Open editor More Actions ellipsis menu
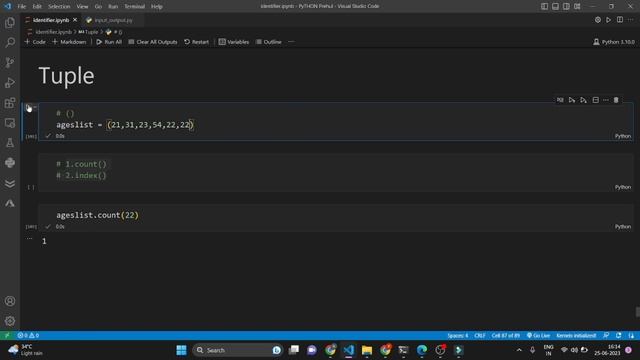640x360 pixels. (631, 20)
